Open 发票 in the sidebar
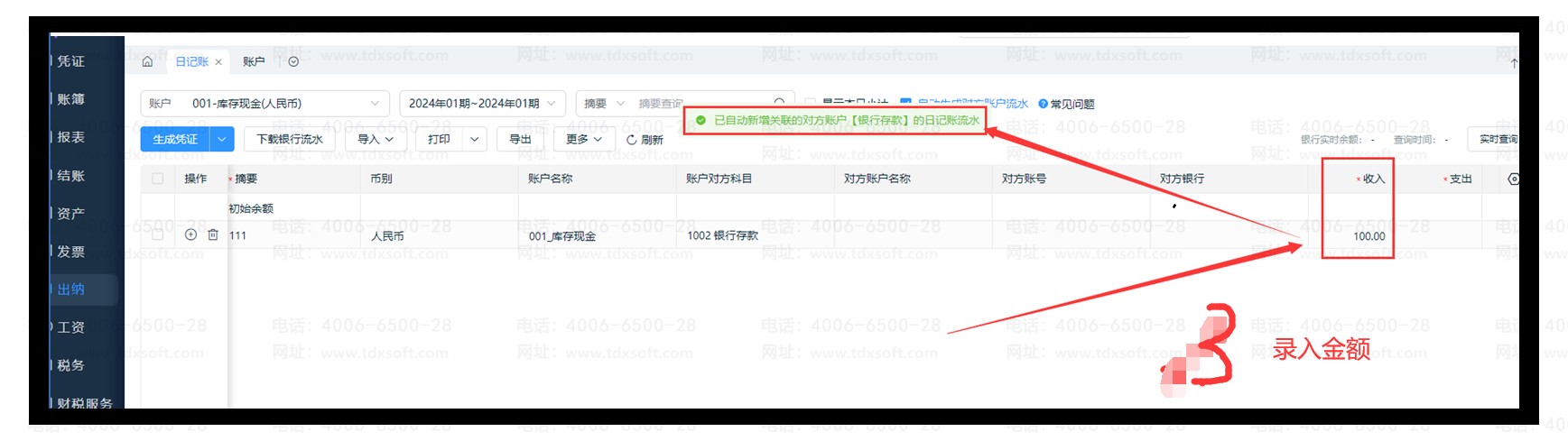 click(70, 252)
